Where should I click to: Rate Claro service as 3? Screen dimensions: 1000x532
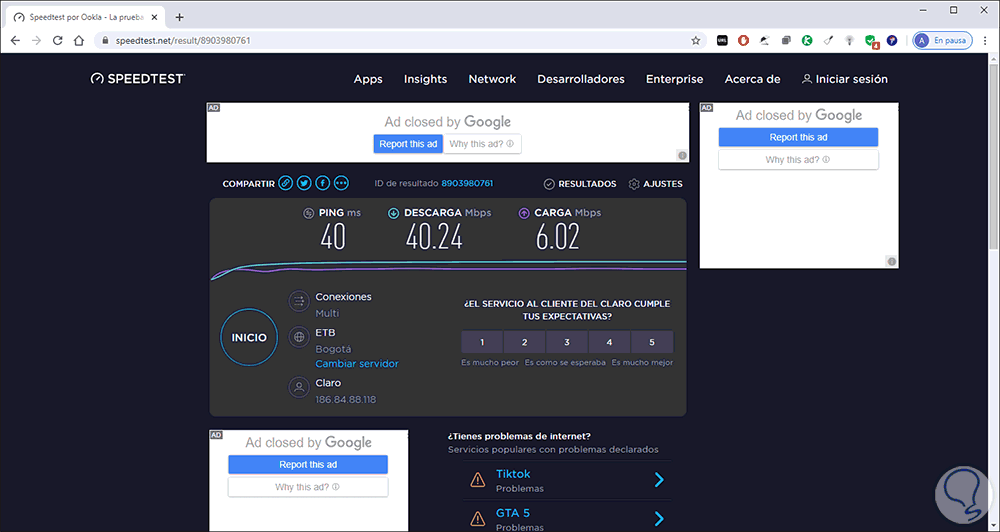click(567, 342)
